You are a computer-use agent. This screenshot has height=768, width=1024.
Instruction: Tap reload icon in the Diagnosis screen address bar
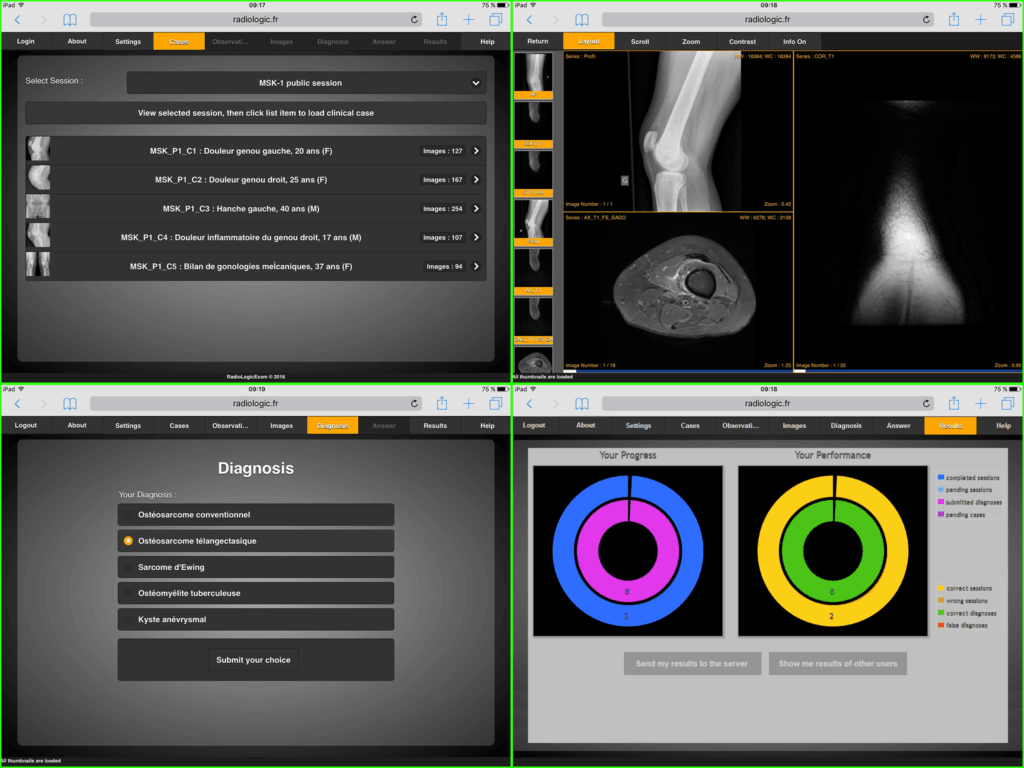click(414, 403)
